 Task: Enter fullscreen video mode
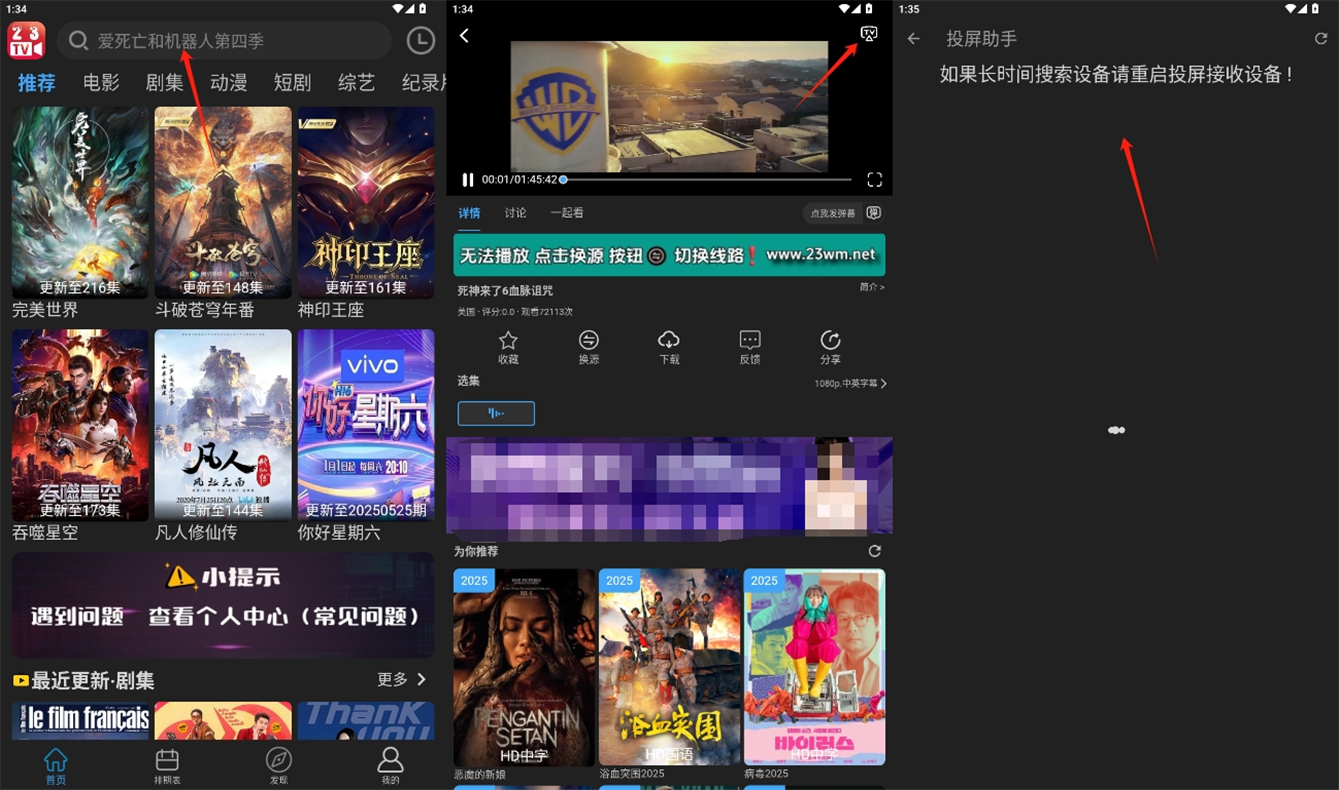tap(875, 180)
